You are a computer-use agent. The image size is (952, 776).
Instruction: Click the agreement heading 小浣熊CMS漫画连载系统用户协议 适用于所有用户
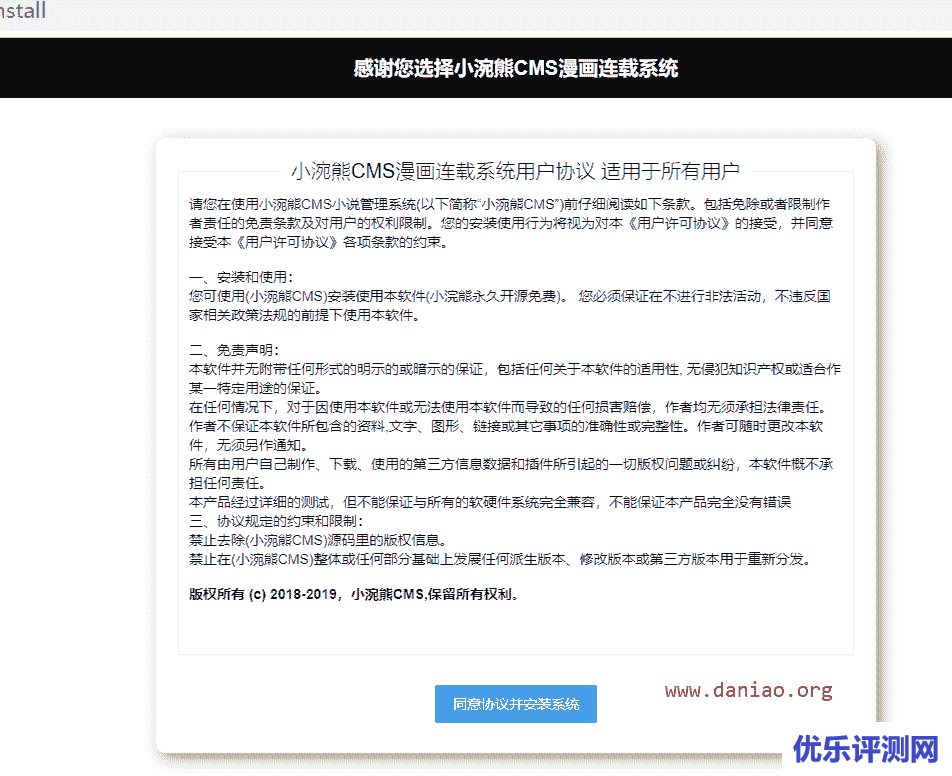[x=515, y=171]
